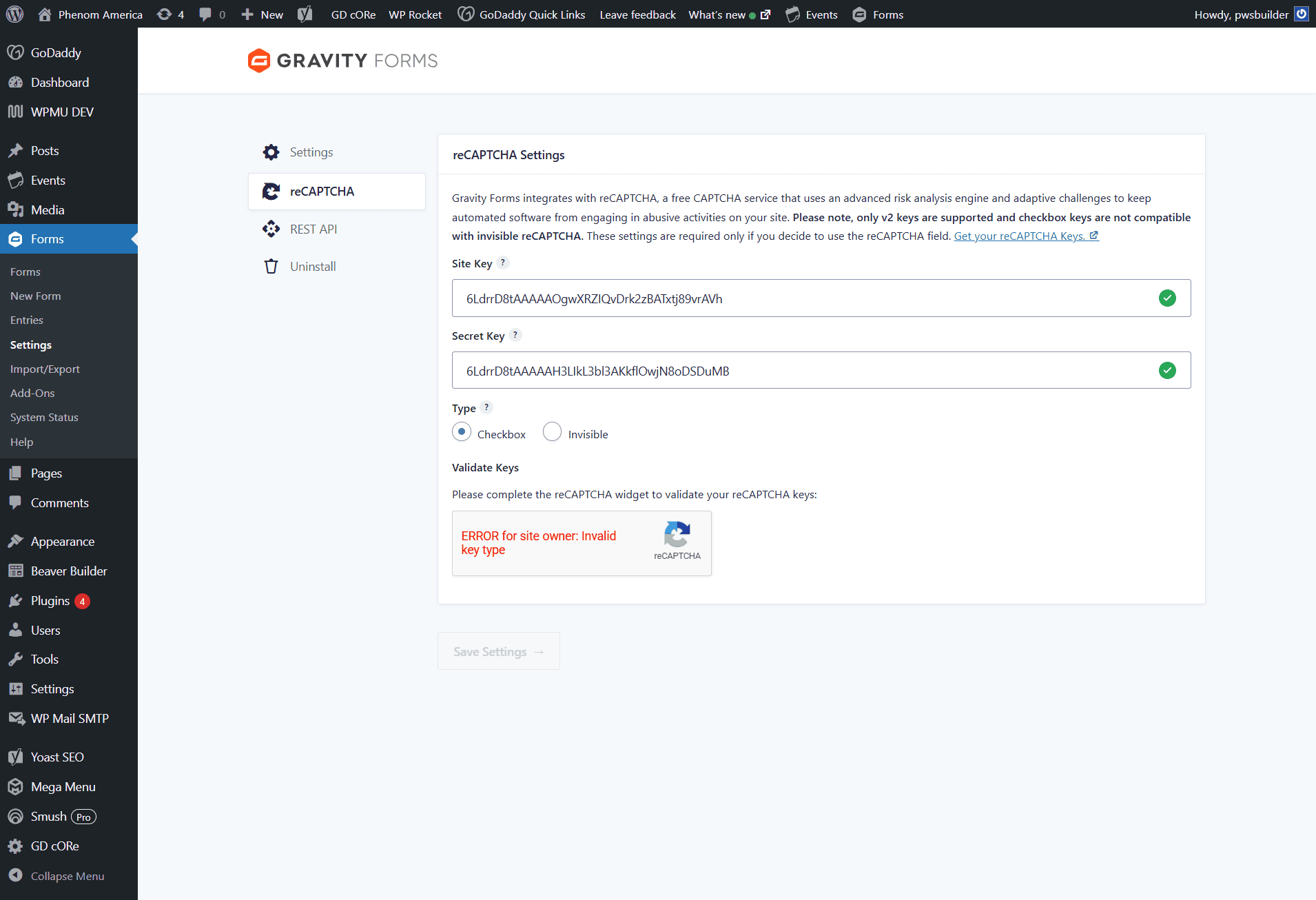This screenshot has height=900, width=1316.
Task: Open Events in the sidebar
Action: pos(69,181)
